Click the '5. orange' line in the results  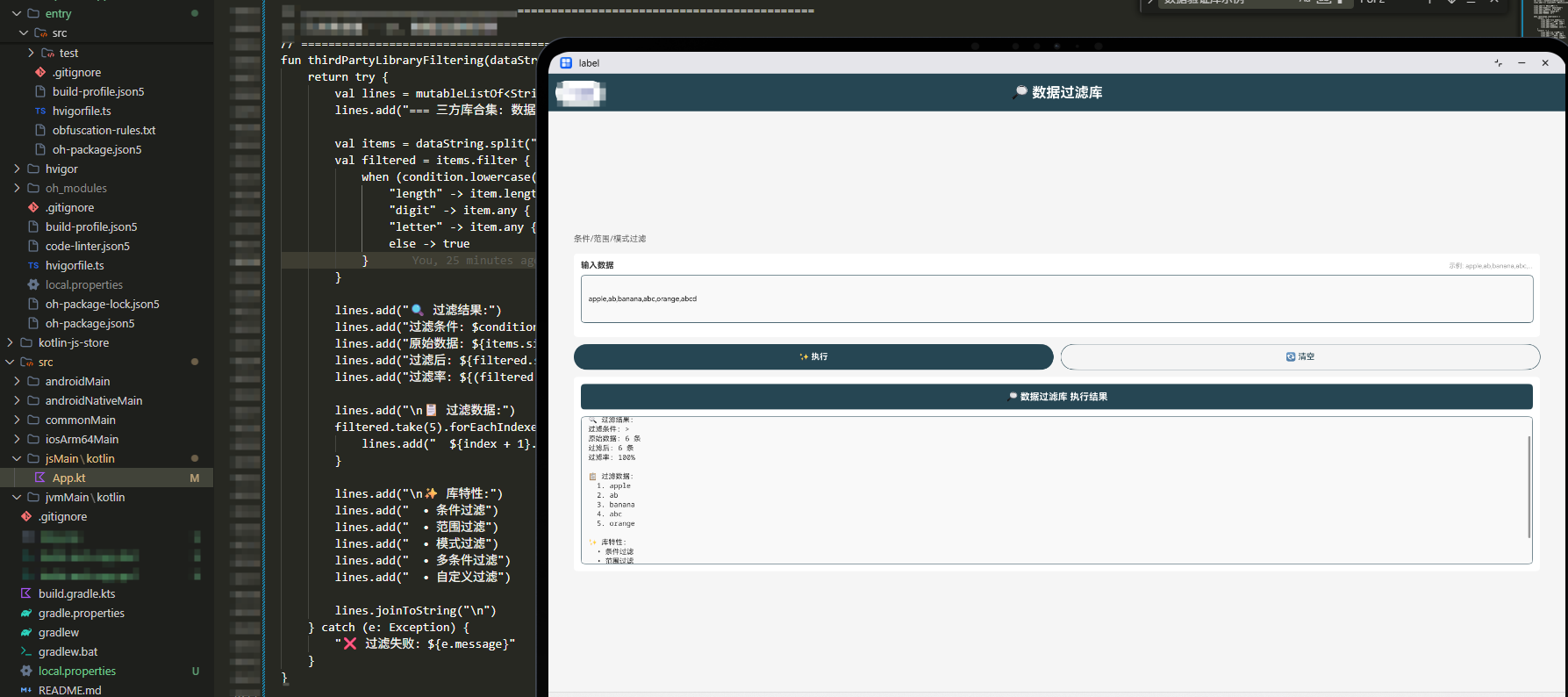point(616,523)
